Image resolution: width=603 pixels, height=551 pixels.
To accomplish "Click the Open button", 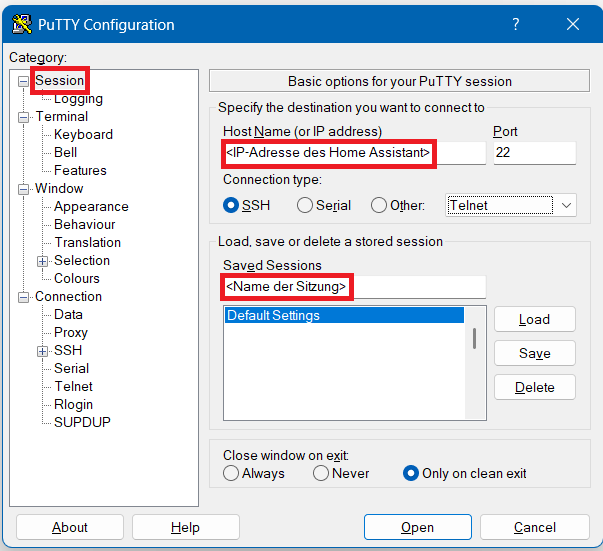I will (417, 527).
